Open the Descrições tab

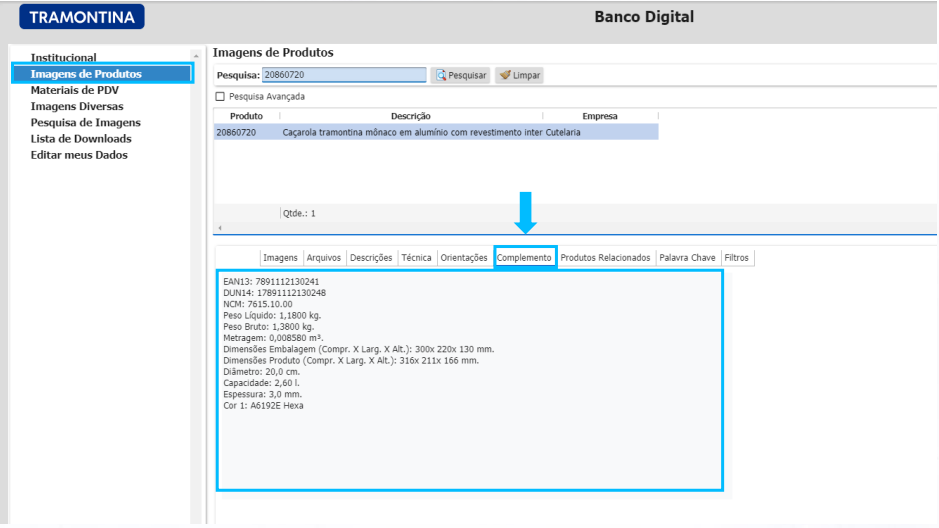[371, 257]
